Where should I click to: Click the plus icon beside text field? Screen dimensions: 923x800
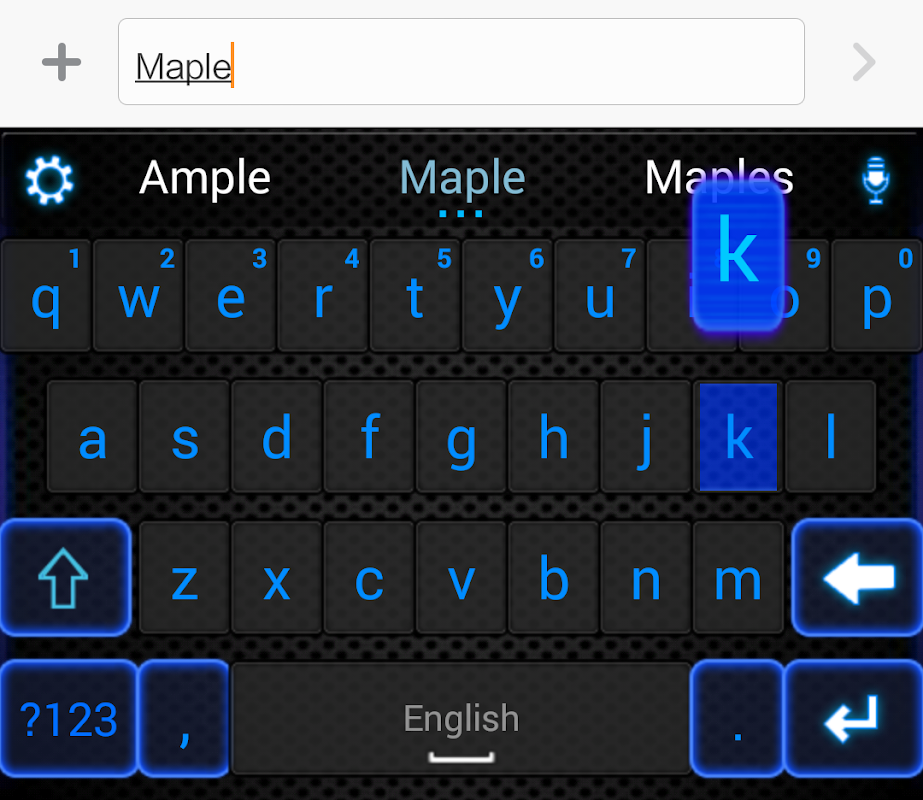[x=61, y=62]
